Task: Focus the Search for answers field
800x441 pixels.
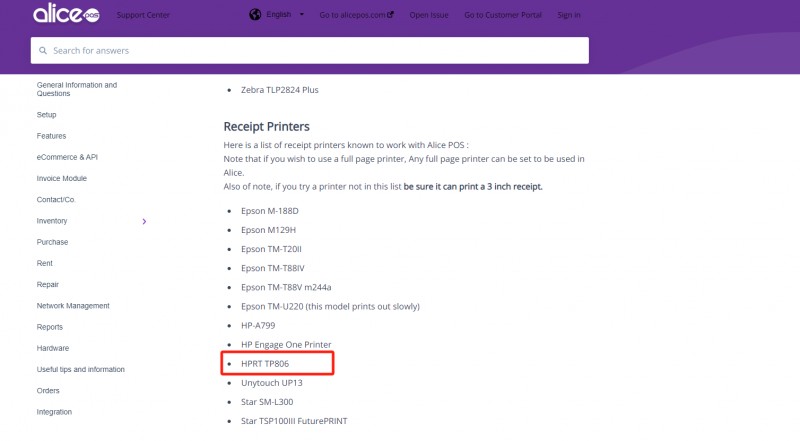Action: point(310,51)
